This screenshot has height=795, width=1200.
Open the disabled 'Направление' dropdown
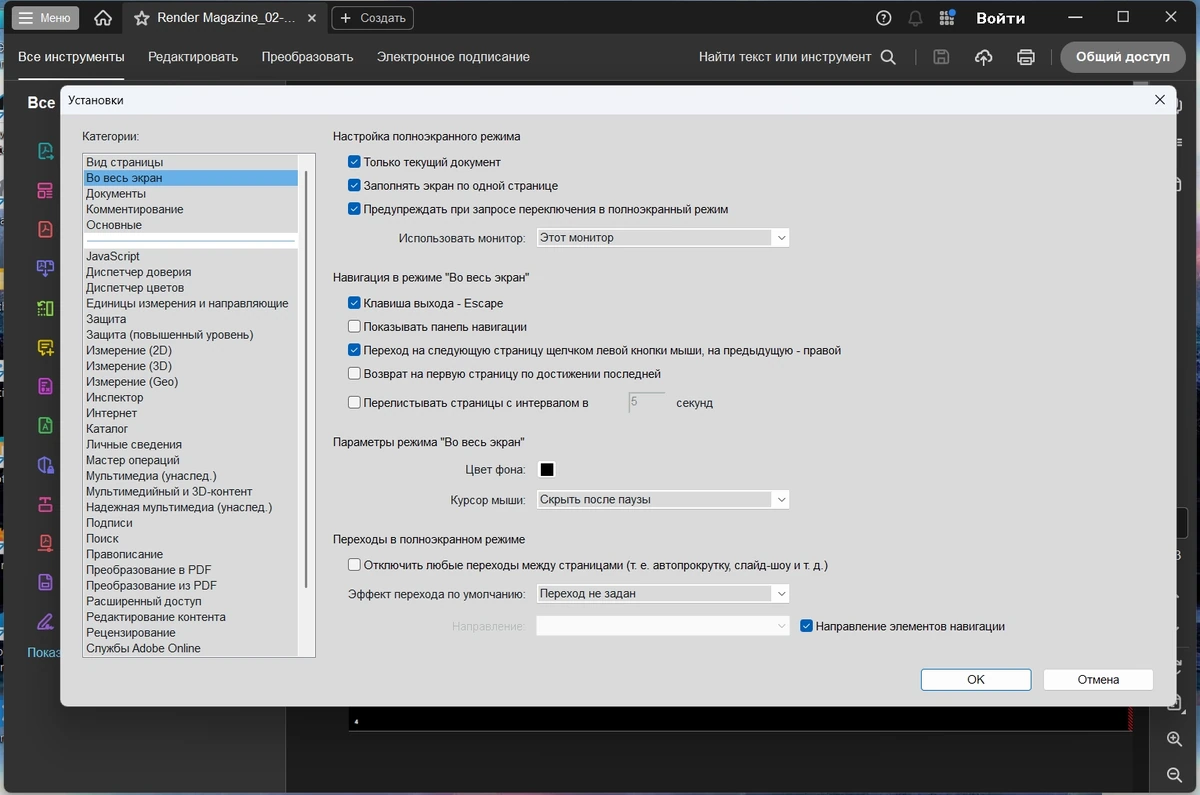(x=663, y=626)
